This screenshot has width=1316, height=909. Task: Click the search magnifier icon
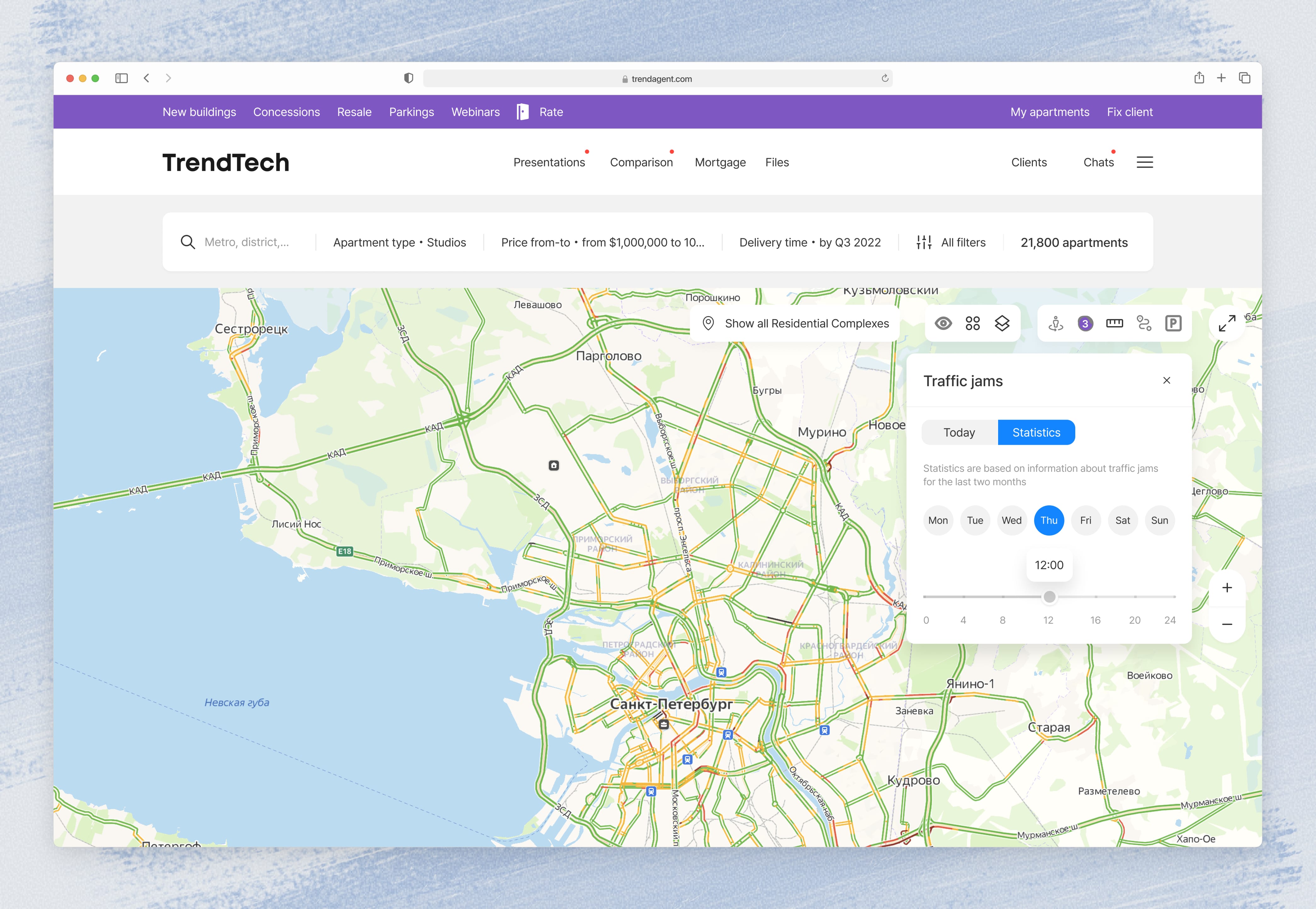tap(188, 242)
